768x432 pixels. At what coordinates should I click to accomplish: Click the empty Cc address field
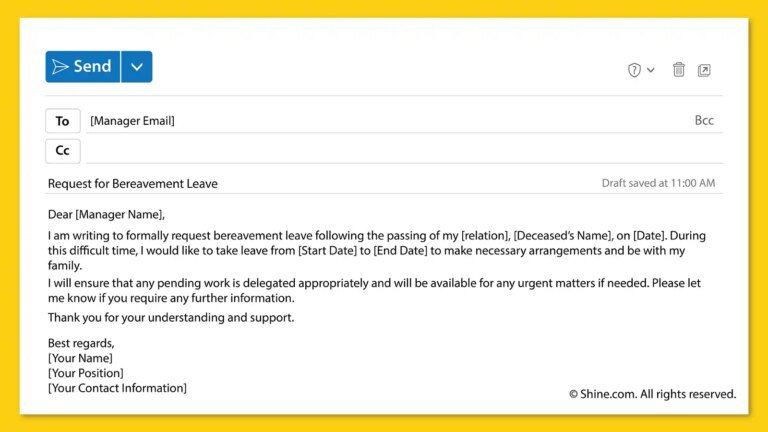(400, 150)
